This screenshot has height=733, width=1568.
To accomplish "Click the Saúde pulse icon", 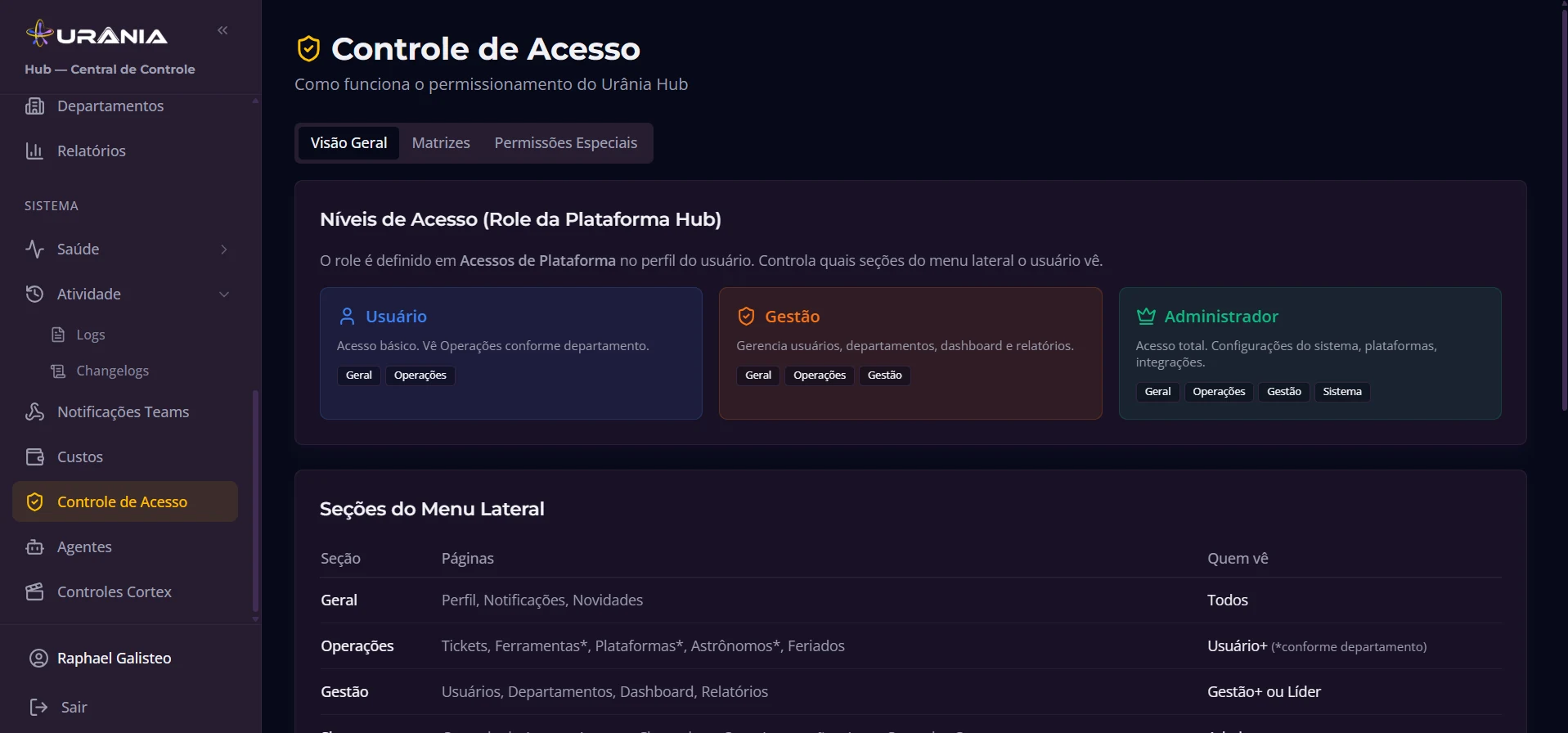I will [34, 249].
